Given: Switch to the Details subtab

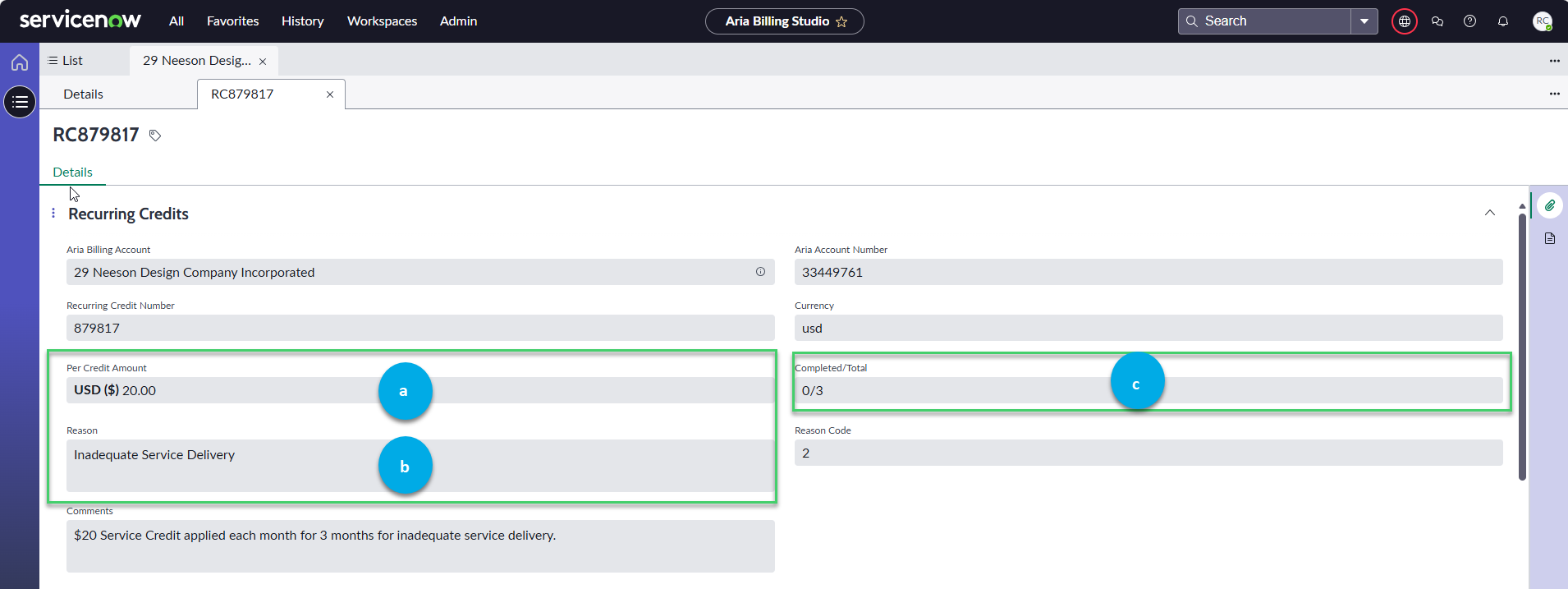Looking at the screenshot, I should point(83,94).
